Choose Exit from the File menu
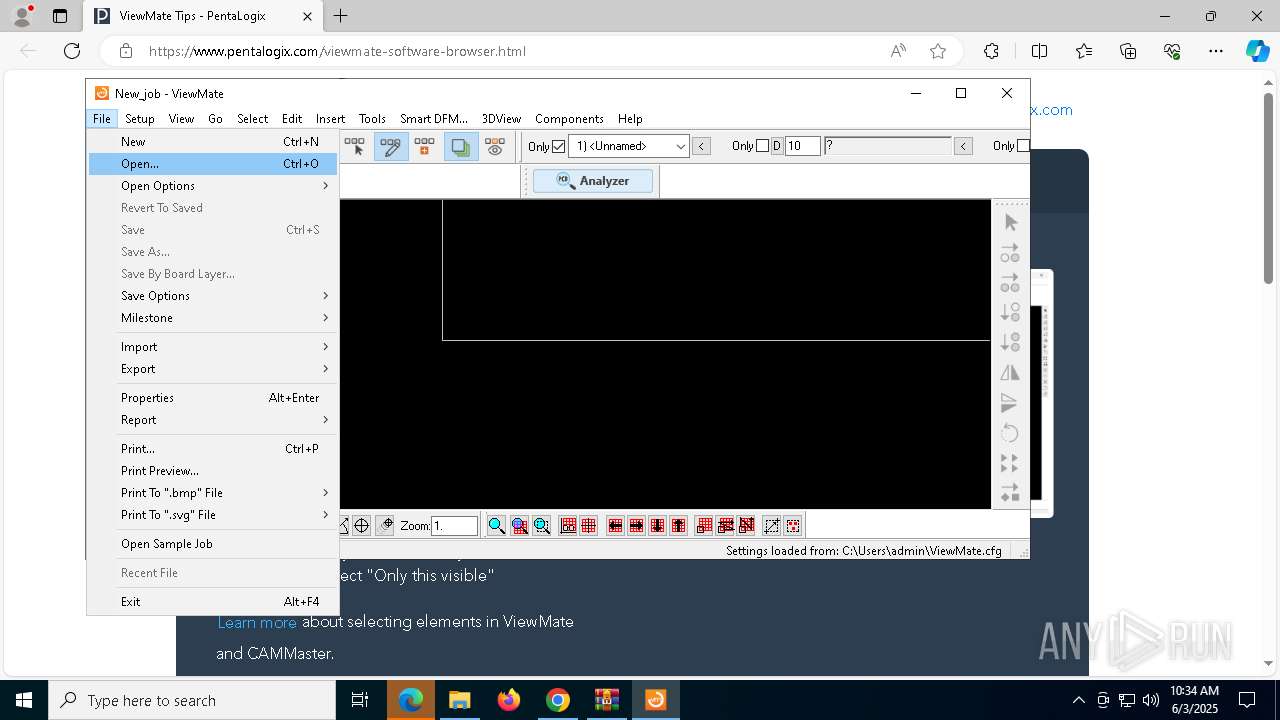1280x720 pixels. click(x=213, y=602)
